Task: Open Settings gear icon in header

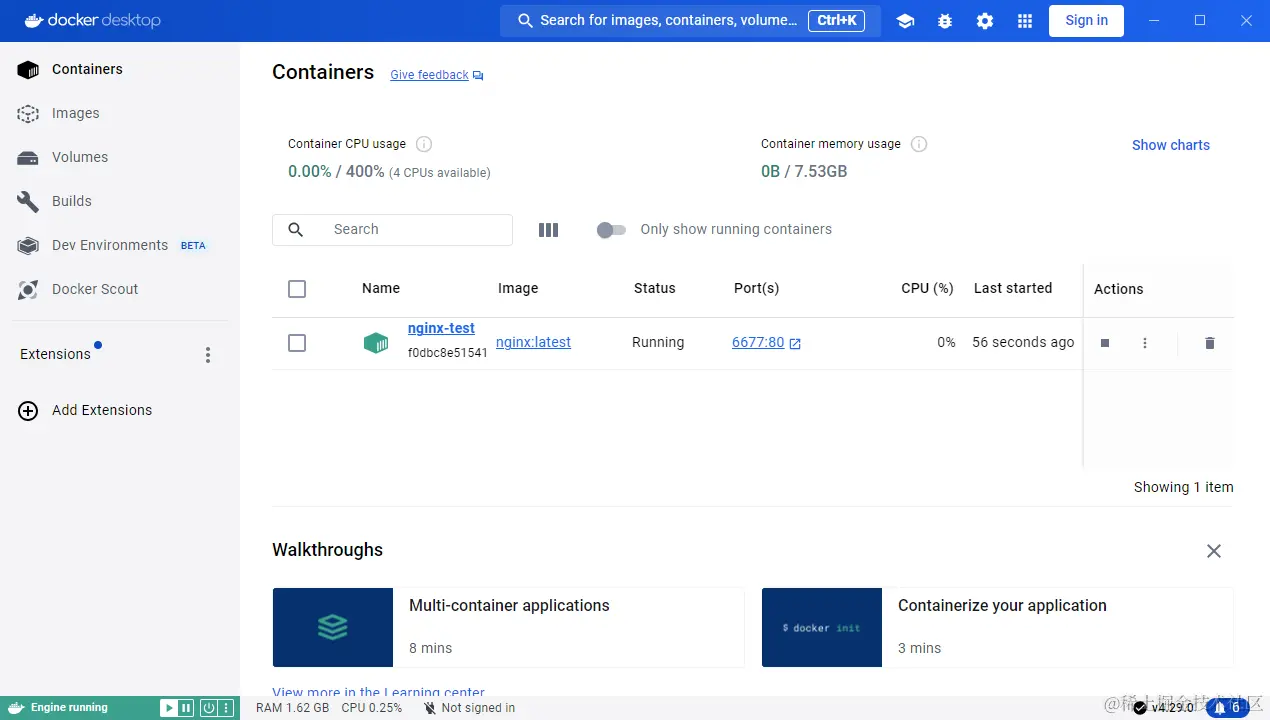Action: point(985,20)
